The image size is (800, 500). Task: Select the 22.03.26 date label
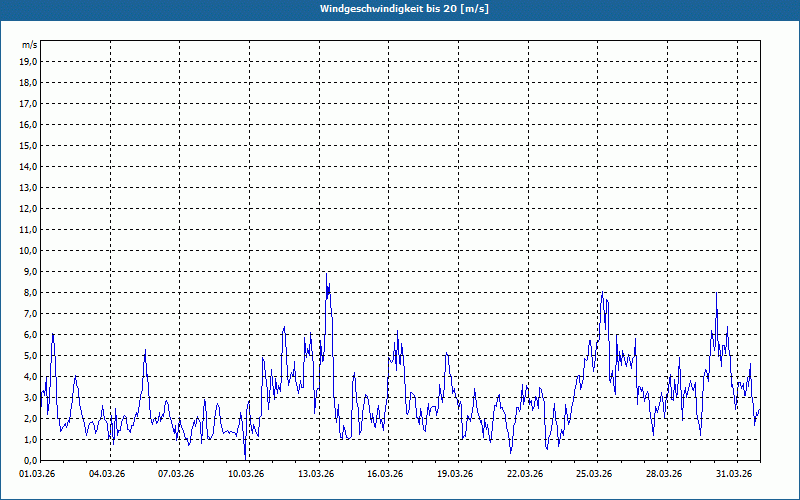[525, 474]
